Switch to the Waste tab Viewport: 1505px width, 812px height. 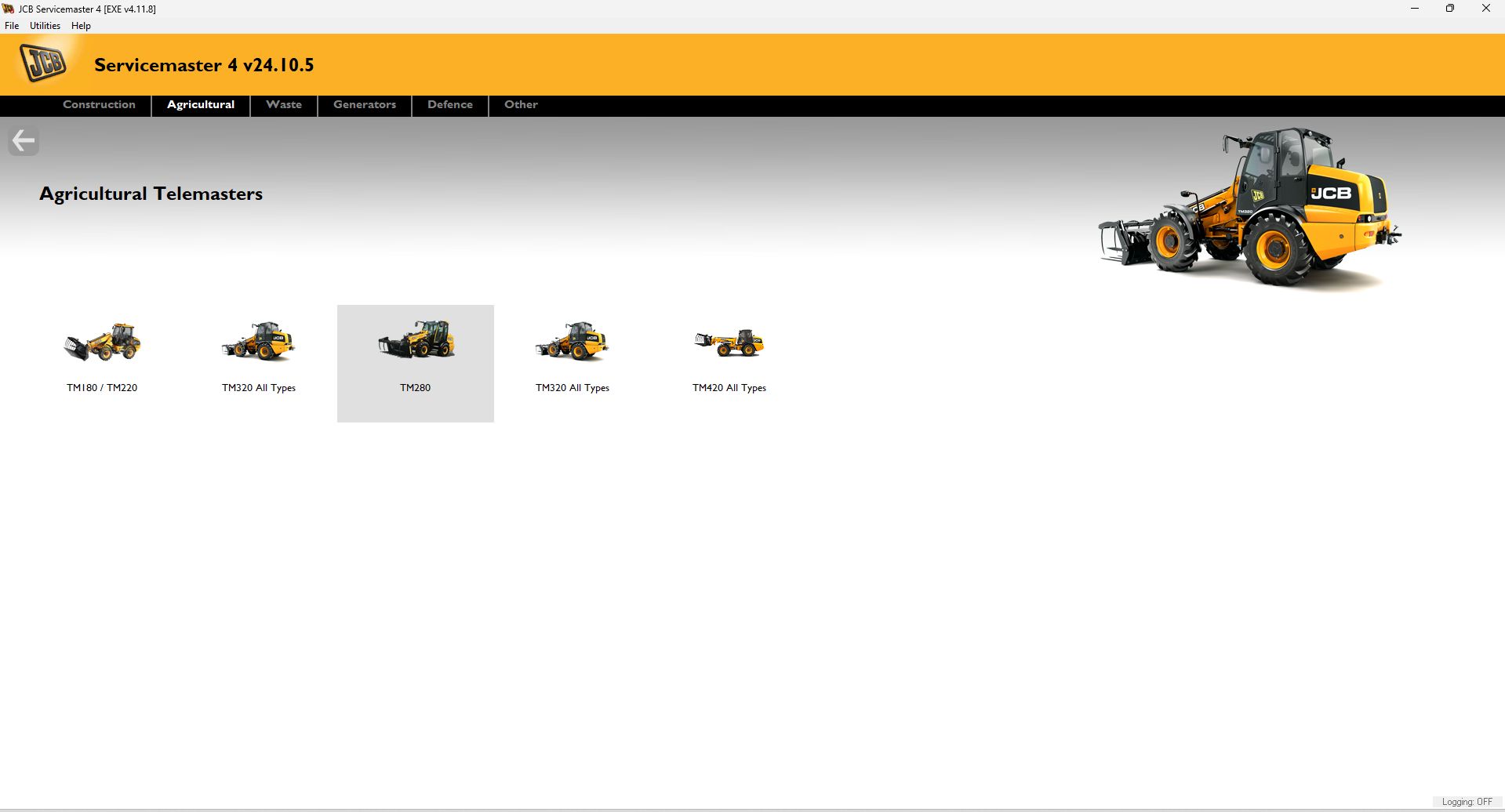point(283,105)
